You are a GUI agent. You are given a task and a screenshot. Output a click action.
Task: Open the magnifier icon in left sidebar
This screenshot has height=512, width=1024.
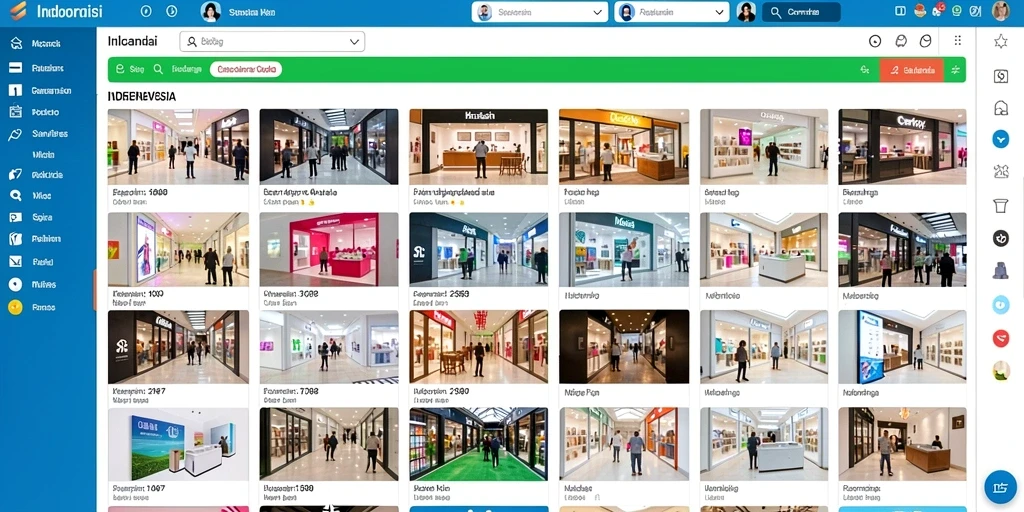click(x=16, y=195)
